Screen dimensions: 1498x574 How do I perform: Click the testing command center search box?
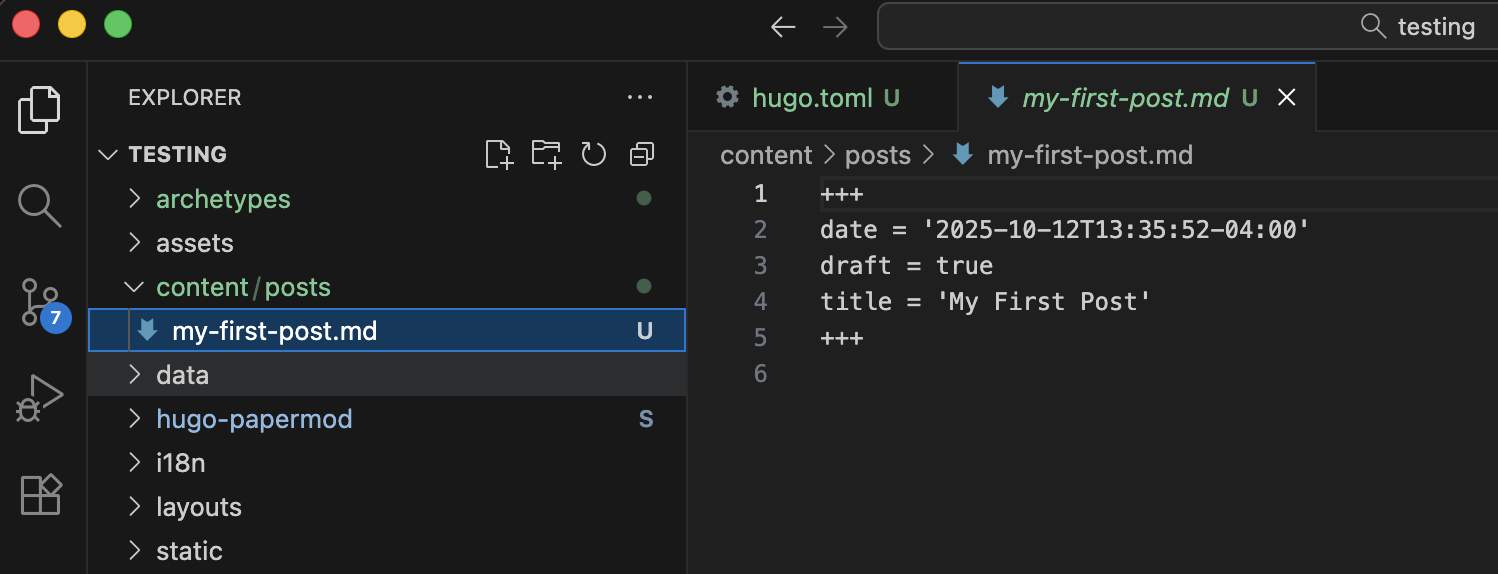[x=1186, y=27]
